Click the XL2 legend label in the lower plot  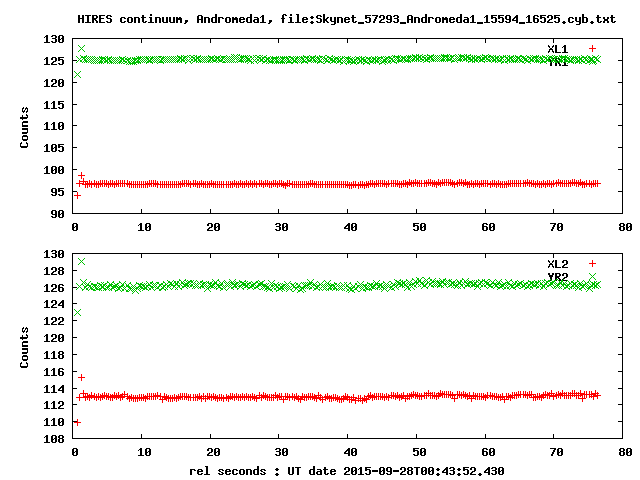(x=558, y=264)
